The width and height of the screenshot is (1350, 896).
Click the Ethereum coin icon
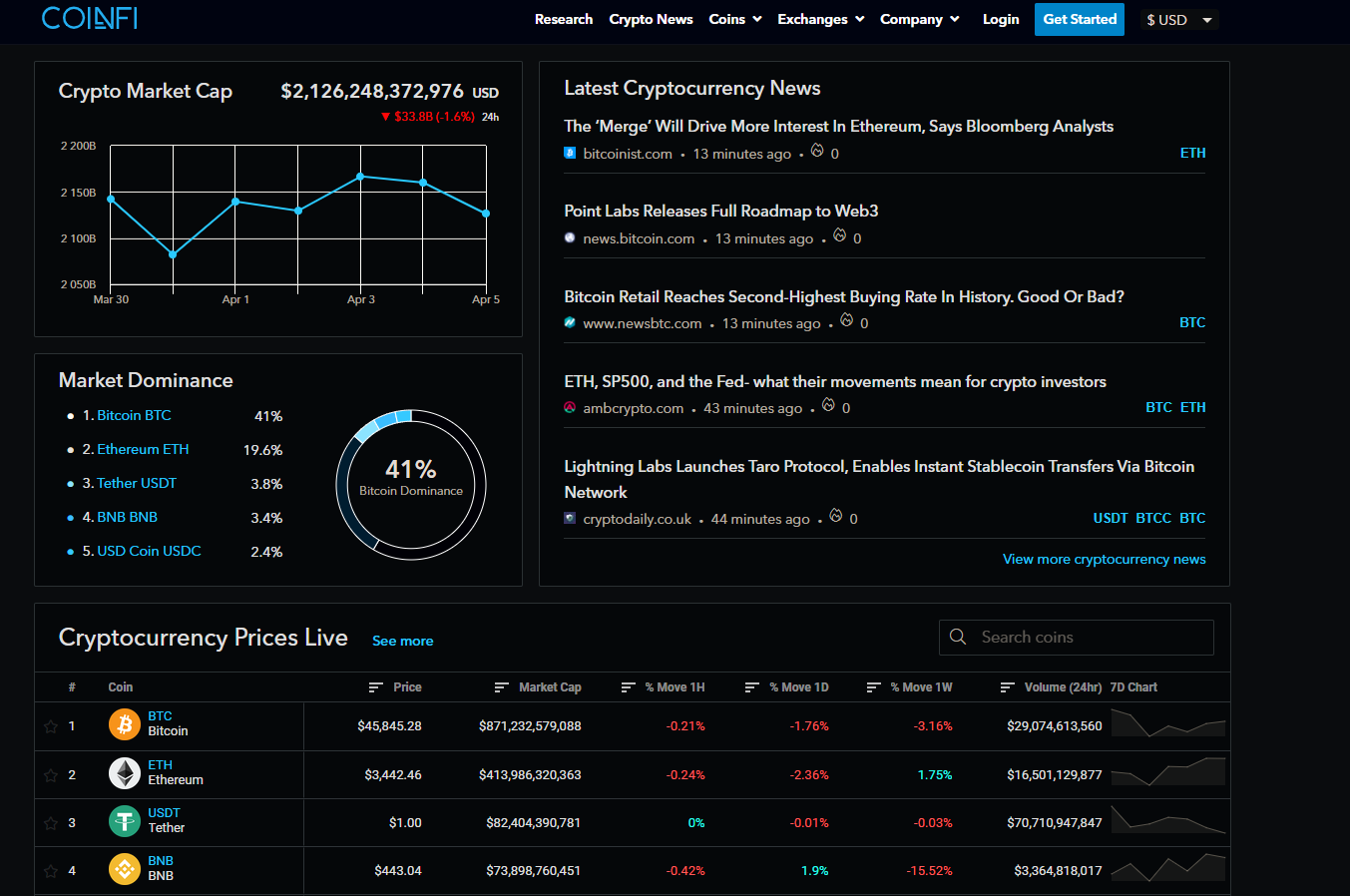125,773
